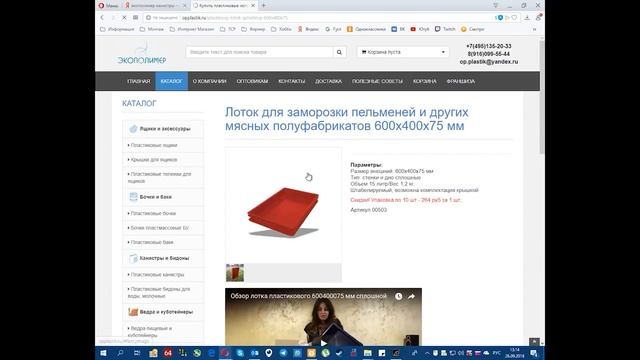Click the scroll-to-top arrow button
Image resolution: width=640 pixels, height=360 pixels.
tap(534, 342)
